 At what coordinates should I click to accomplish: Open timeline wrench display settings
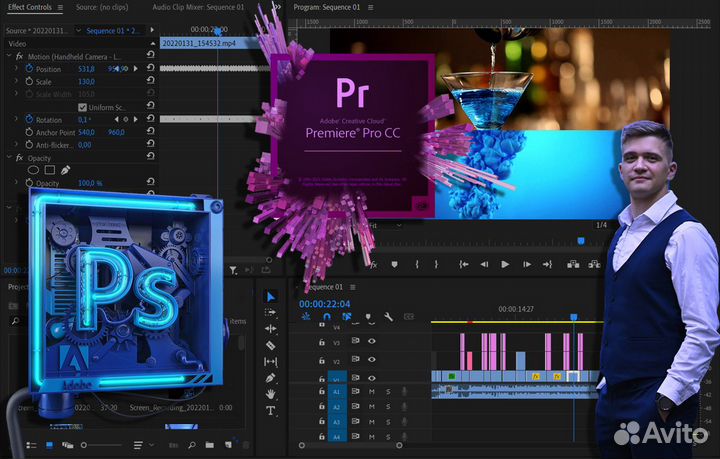(389, 316)
